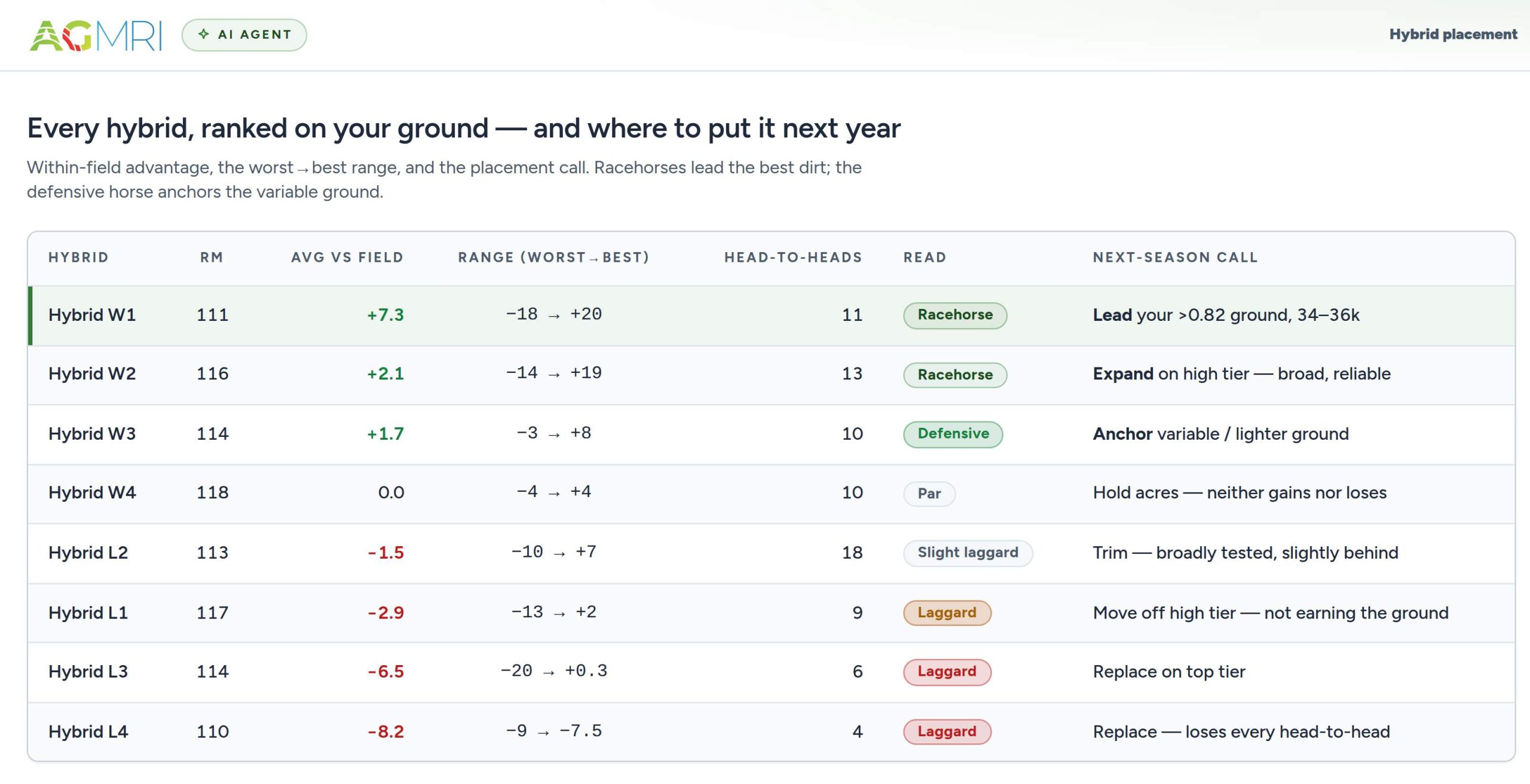Select the Hybrid W4 row name
This screenshot has width=1530, height=784.
92,493
